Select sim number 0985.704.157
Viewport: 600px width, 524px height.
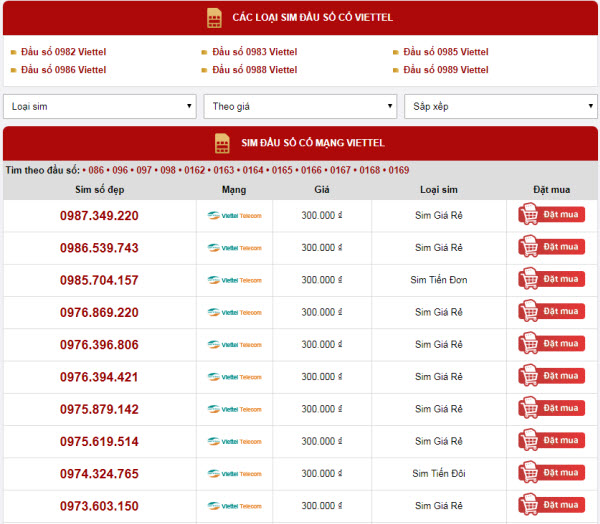tap(99, 280)
